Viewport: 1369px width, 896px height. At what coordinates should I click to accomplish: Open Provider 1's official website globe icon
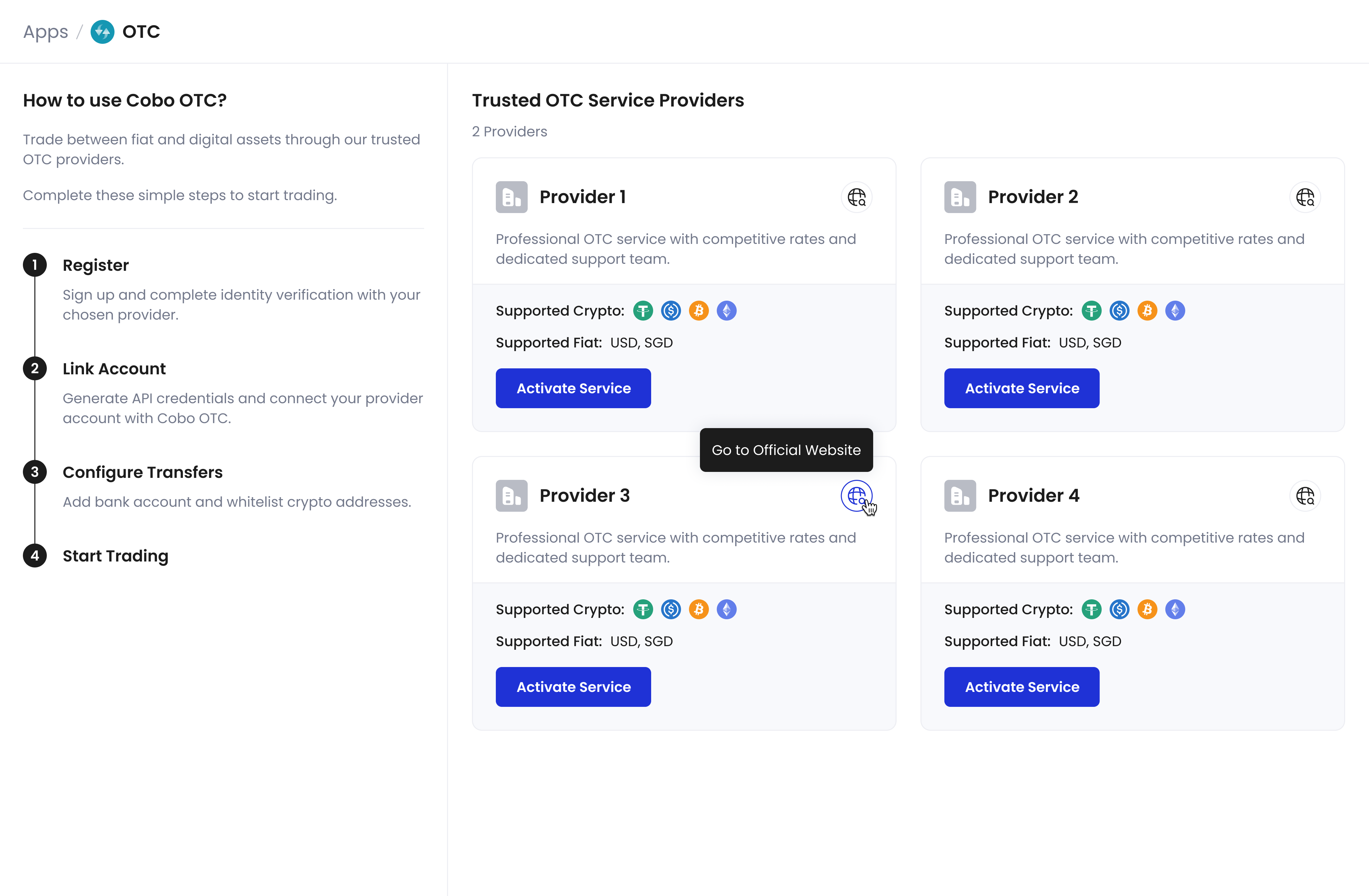tap(856, 197)
